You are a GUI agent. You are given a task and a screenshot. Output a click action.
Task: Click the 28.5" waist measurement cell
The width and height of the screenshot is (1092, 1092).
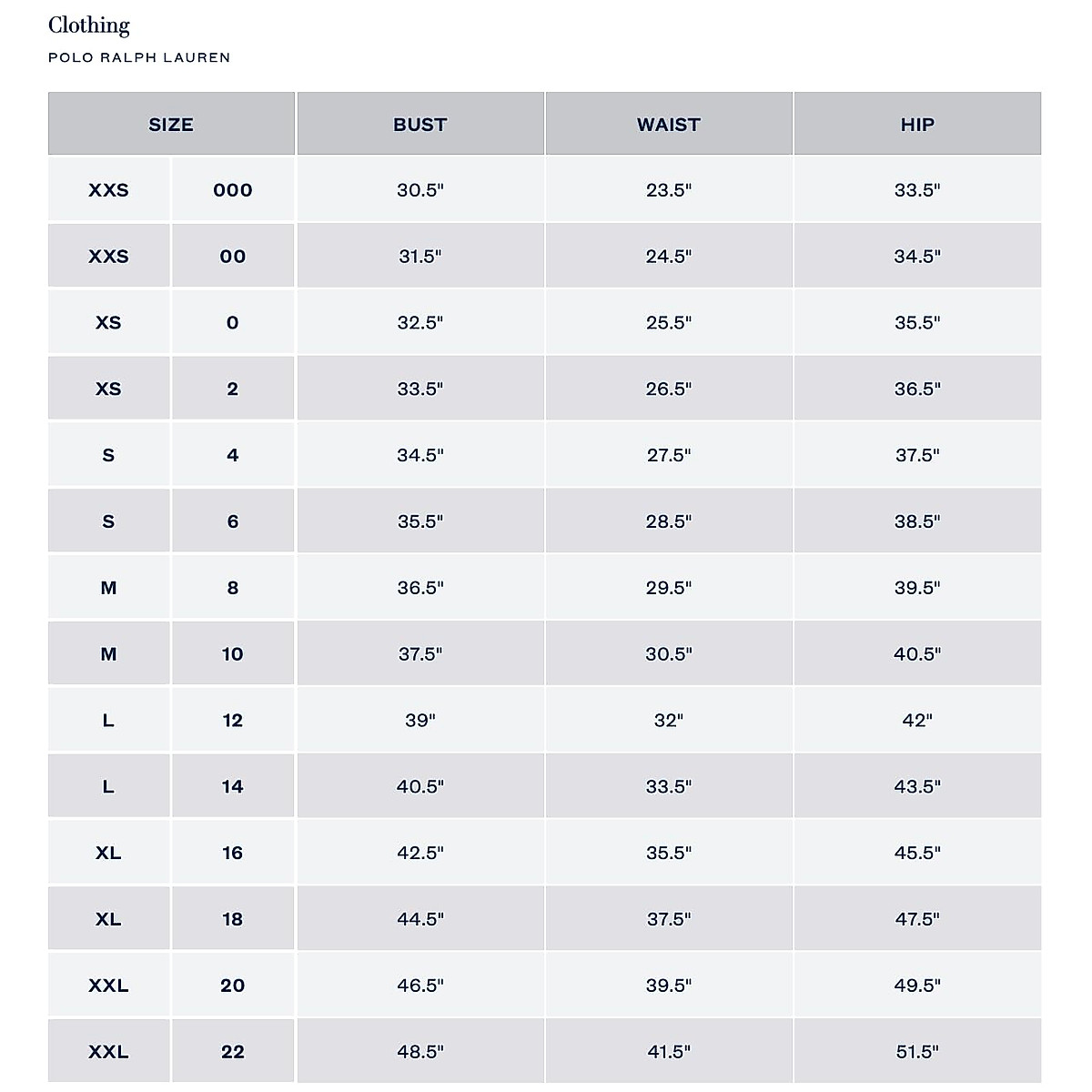pos(668,521)
